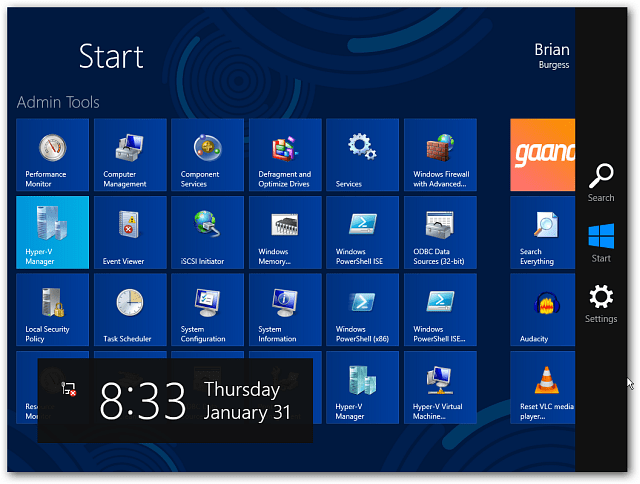Open System Information tile
Viewport: 640px width, 484px height.
click(285, 310)
